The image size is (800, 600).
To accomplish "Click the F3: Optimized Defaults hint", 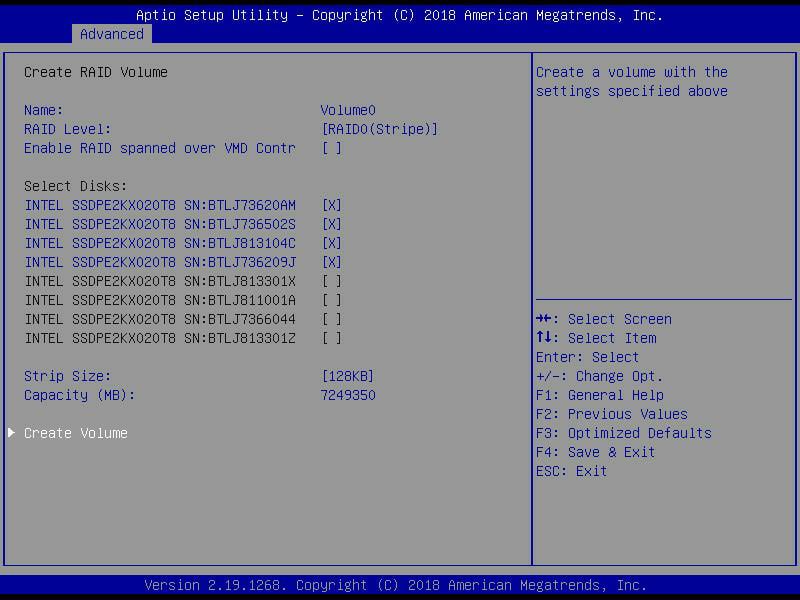I will pos(623,433).
